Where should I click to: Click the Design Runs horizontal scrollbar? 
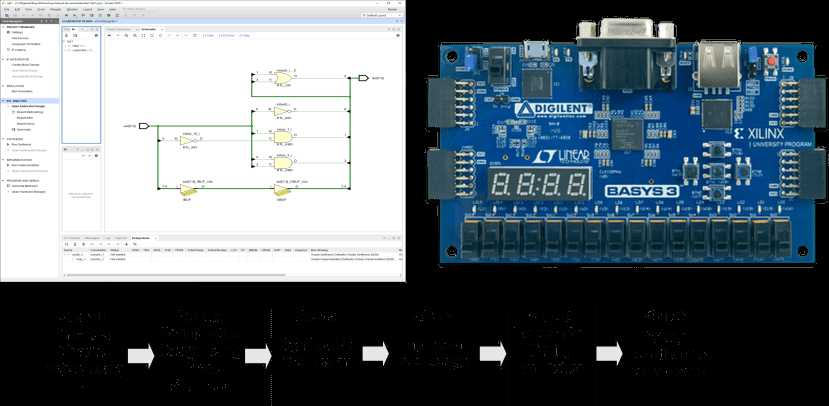174,275
